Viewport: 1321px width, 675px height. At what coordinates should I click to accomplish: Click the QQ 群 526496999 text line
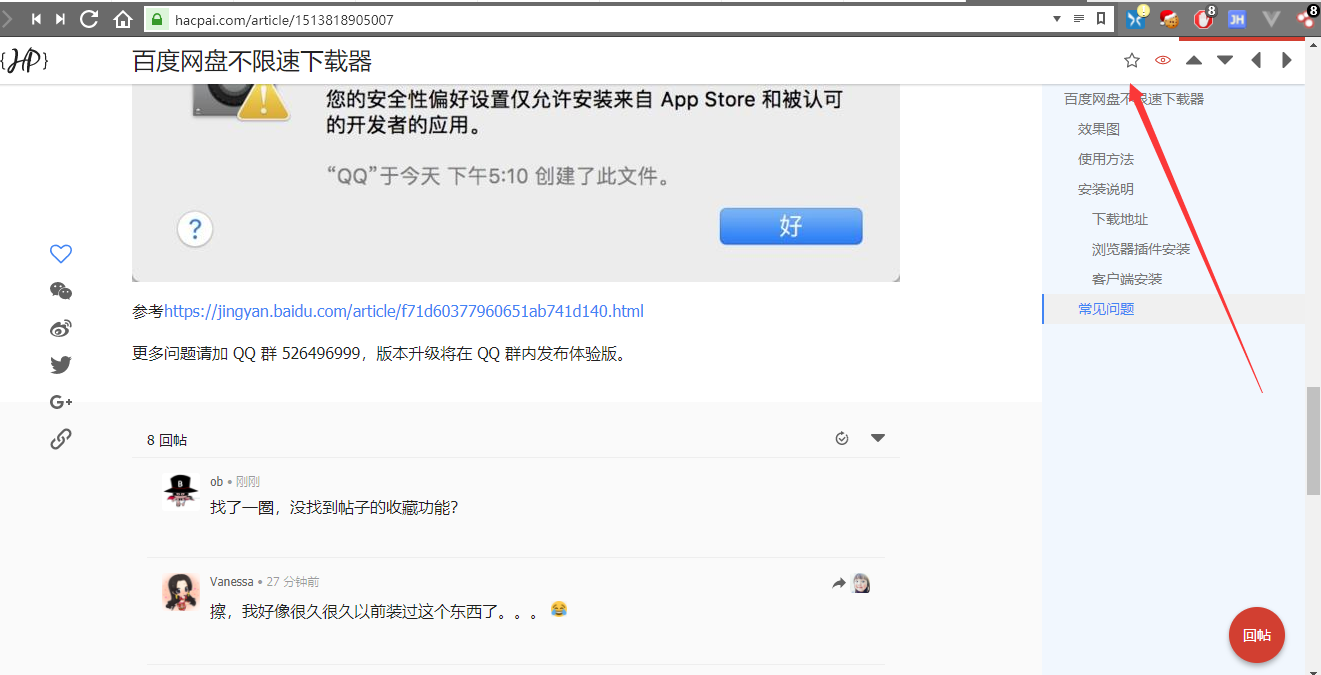(382, 354)
